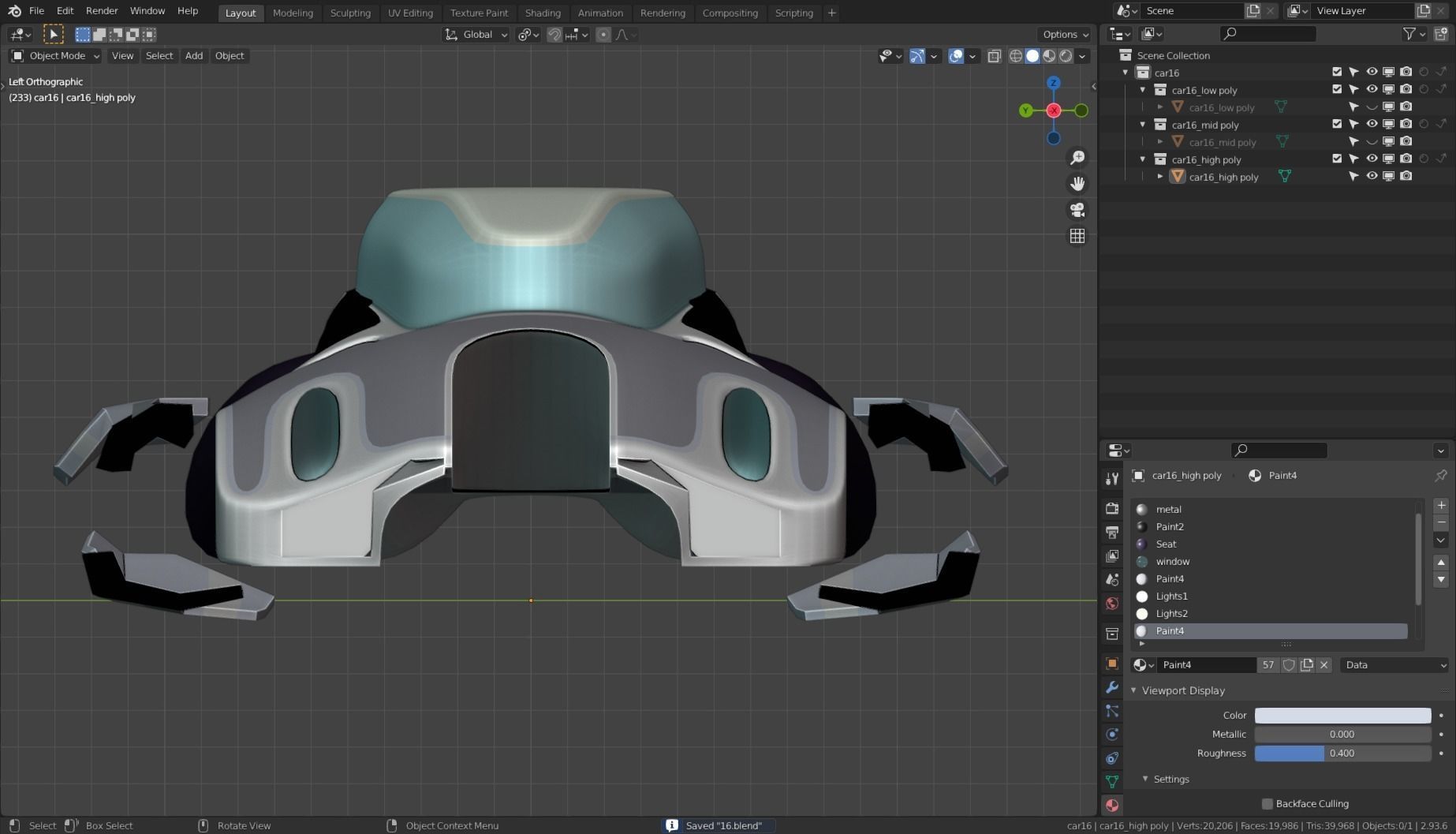This screenshot has width=1456, height=834.
Task: Open the Object Mode dropdown
Action: 55,56
